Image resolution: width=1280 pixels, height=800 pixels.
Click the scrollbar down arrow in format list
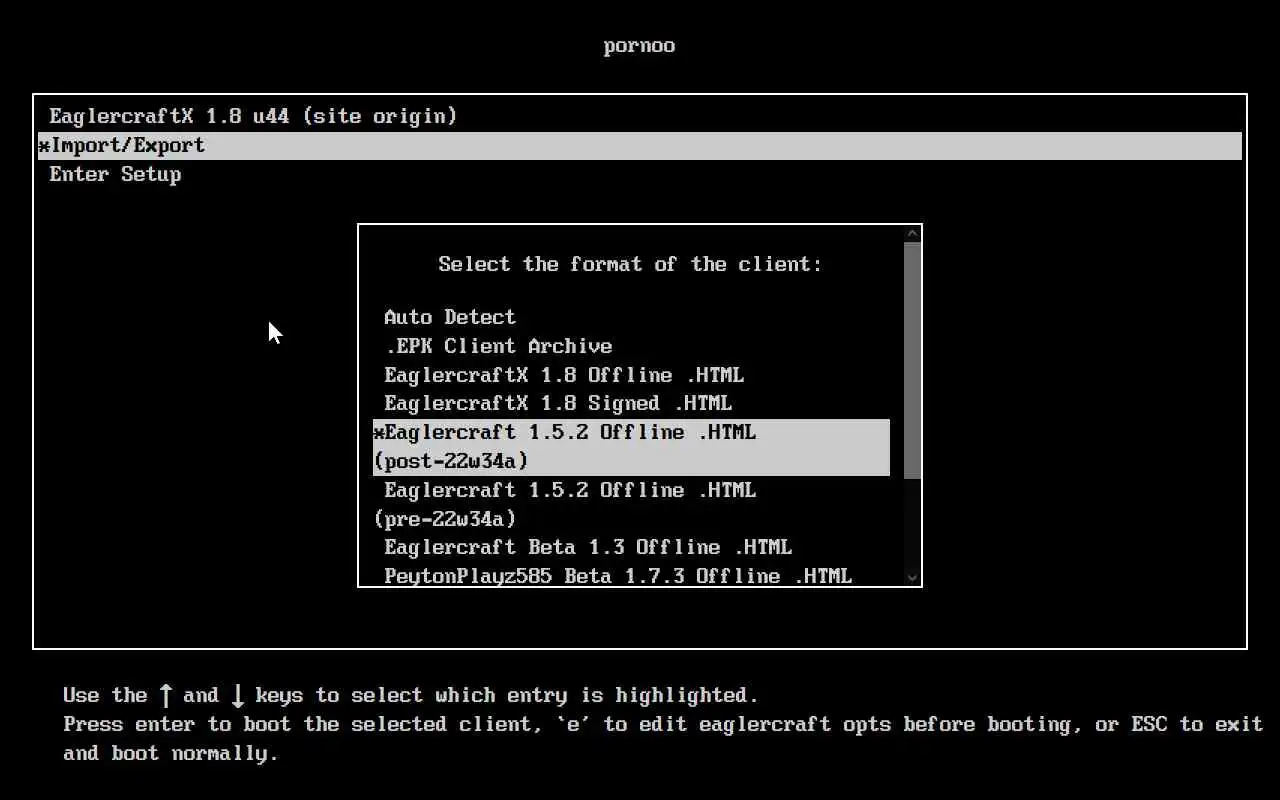(x=912, y=577)
